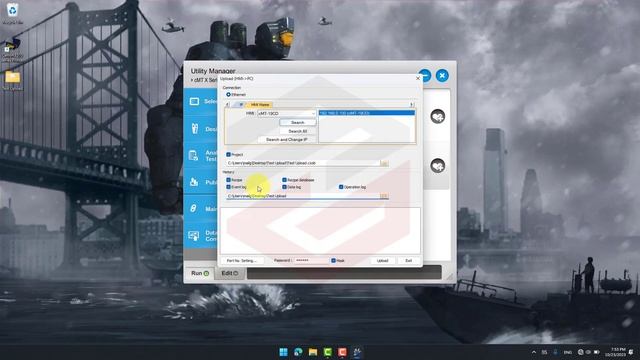Image resolution: width=640 pixels, height=360 pixels.
Task: Open the Windows Start menu
Action: pos(283,352)
